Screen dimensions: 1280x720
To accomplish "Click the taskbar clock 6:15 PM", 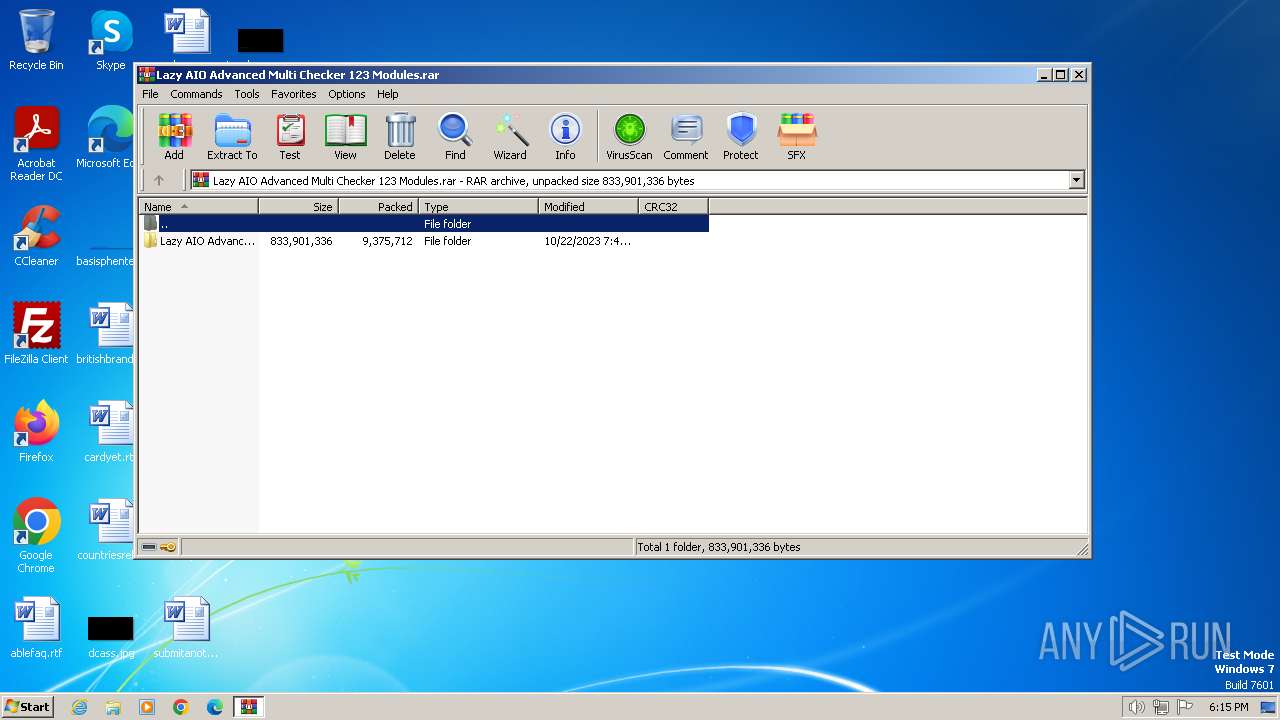I will point(1228,707).
